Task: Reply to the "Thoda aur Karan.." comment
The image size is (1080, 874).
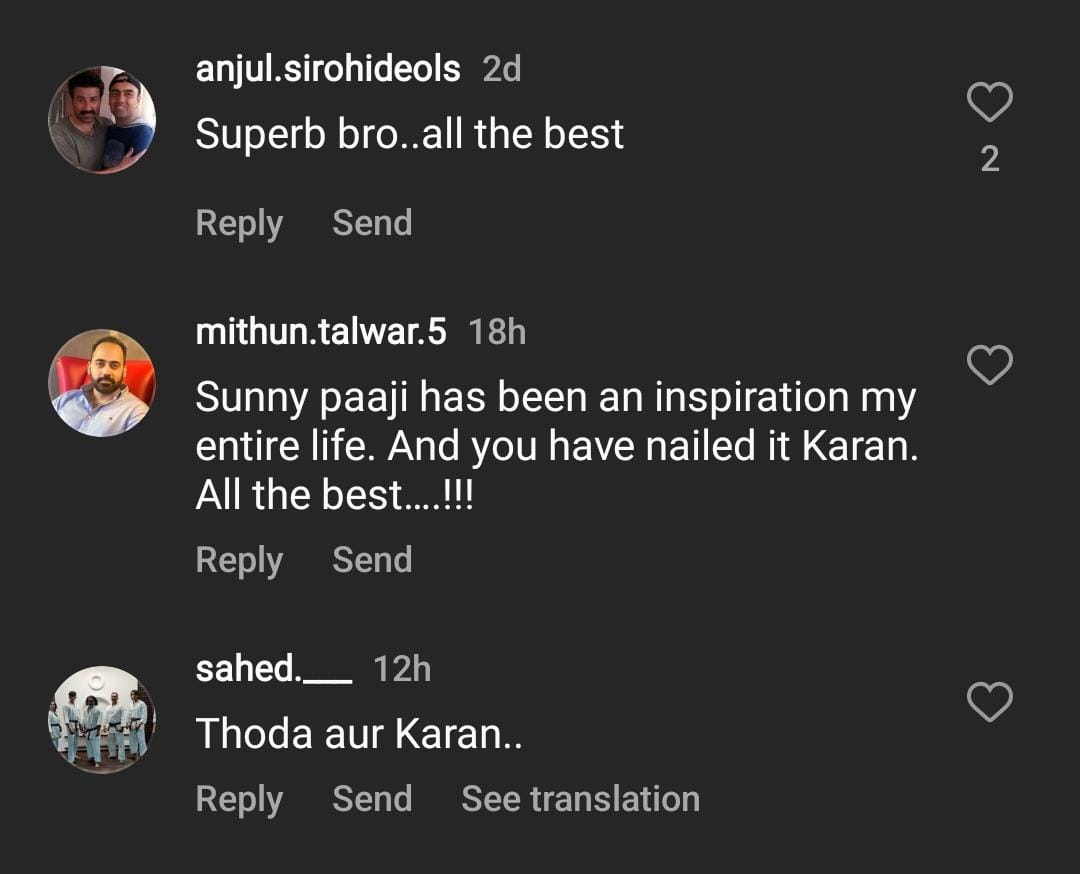Action: 239,799
